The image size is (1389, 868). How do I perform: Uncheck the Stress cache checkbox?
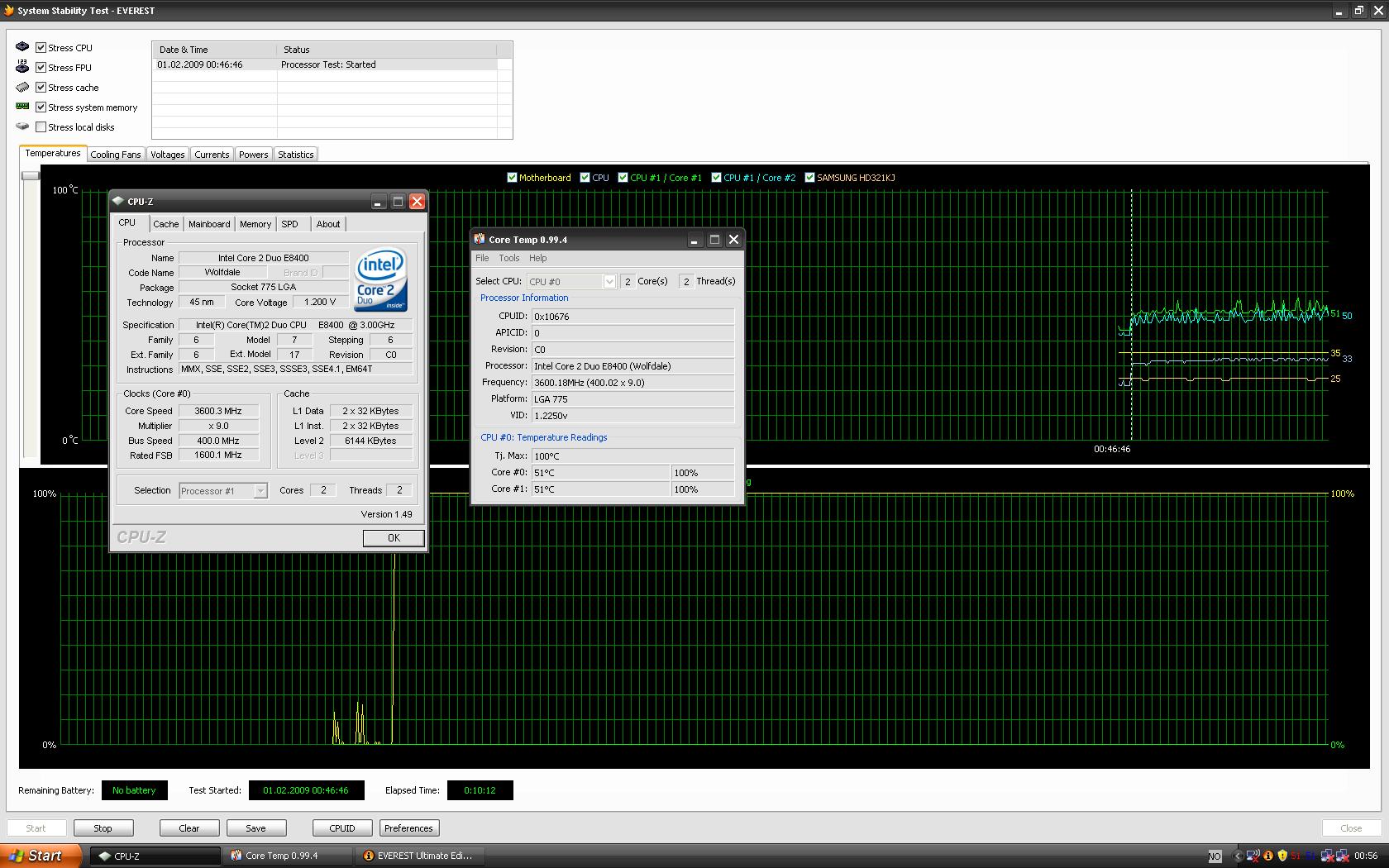click(41, 87)
